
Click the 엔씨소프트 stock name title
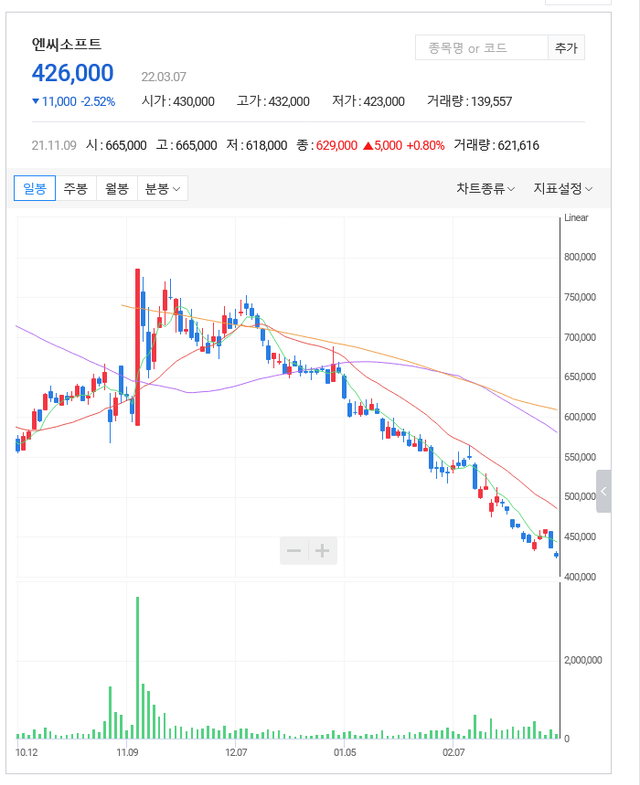tap(67, 44)
